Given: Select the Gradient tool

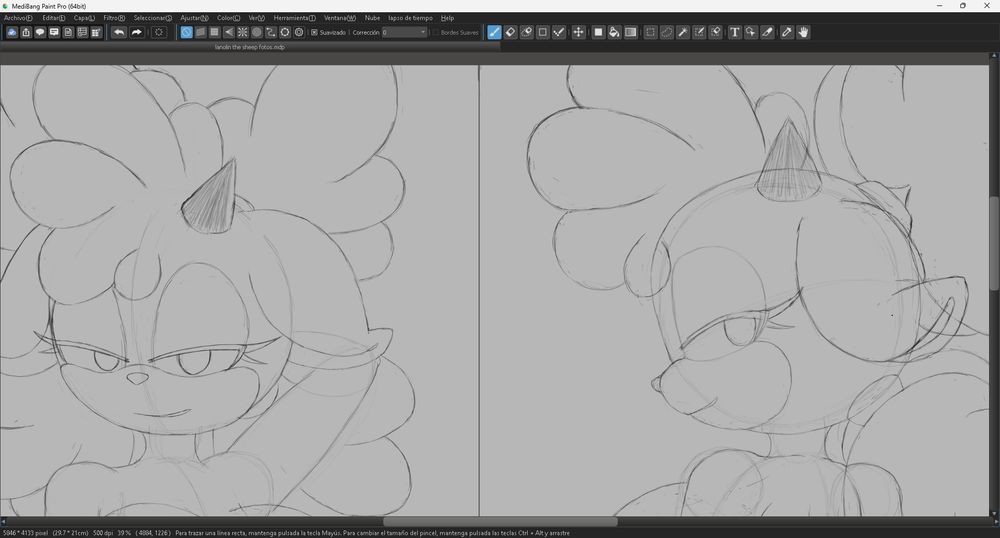Looking at the screenshot, I should [630, 32].
